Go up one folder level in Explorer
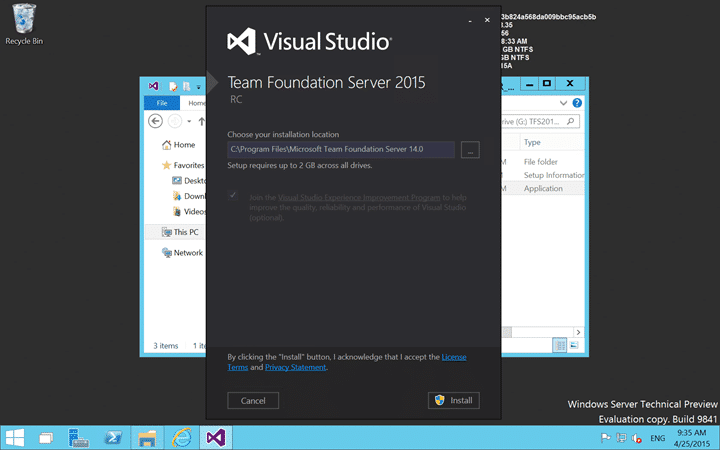This screenshot has width=720, height=450. pos(201,121)
